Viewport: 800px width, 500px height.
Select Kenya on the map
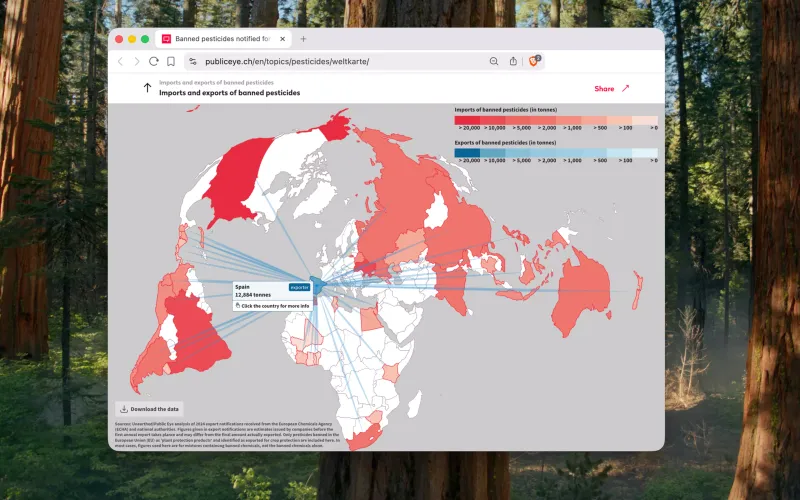click(391, 373)
